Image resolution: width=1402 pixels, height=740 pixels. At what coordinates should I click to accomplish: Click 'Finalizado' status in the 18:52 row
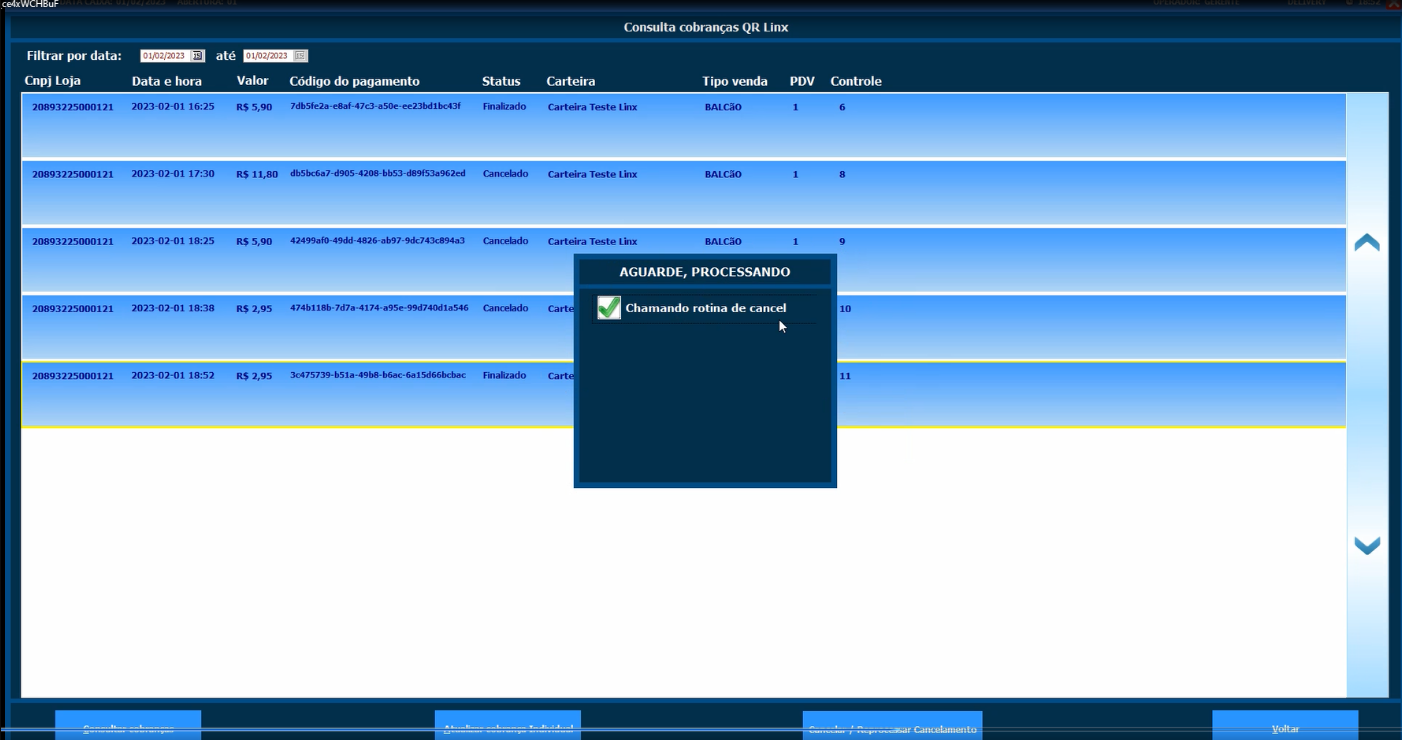coord(504,375)
